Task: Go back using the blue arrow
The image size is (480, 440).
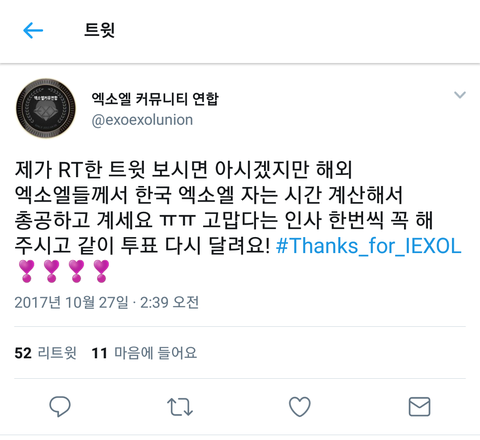Action: pyautogui.click(x=33, y=30)
